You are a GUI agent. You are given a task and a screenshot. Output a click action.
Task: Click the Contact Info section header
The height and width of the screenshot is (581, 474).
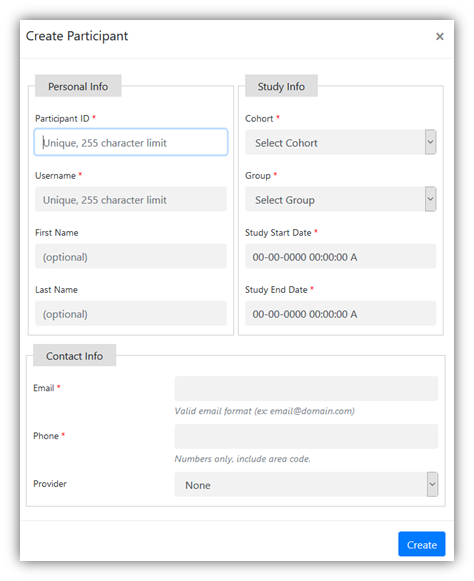[x=74, y=355]
